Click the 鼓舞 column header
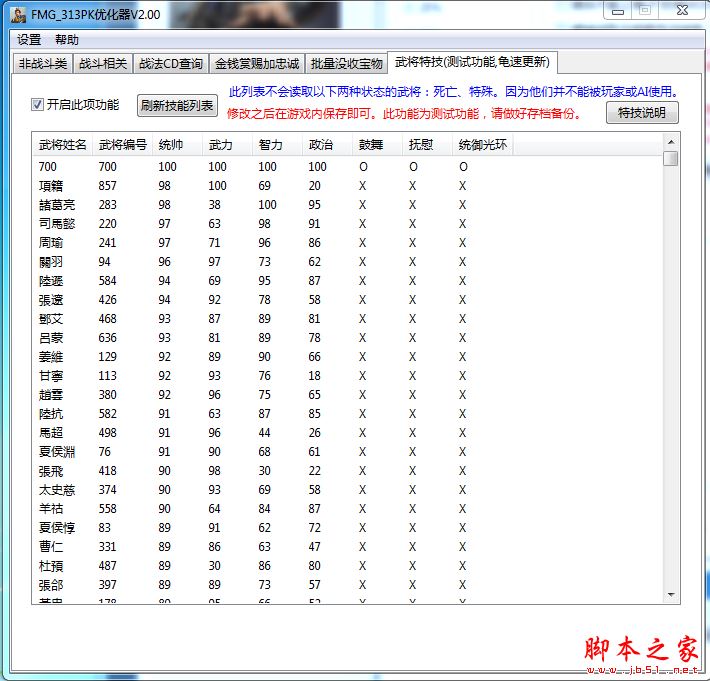 pos(377,145)
